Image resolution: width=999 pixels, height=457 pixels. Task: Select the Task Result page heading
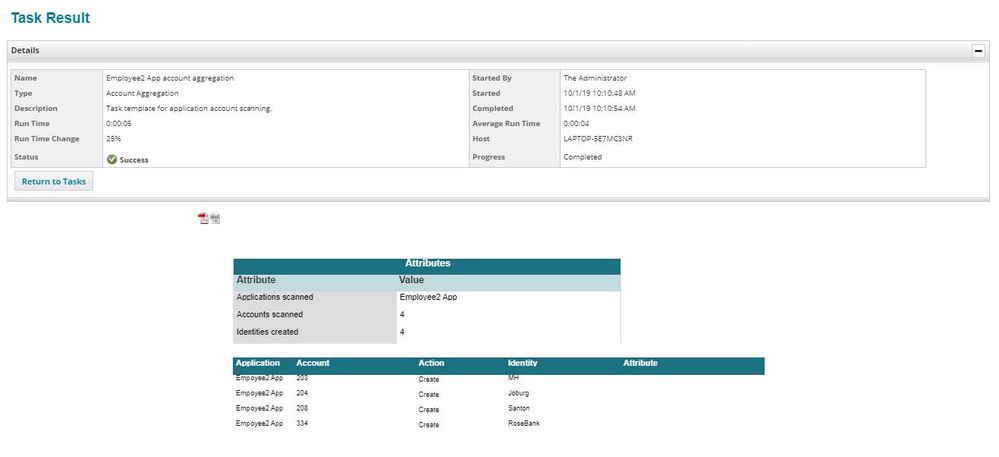(50, 18)
